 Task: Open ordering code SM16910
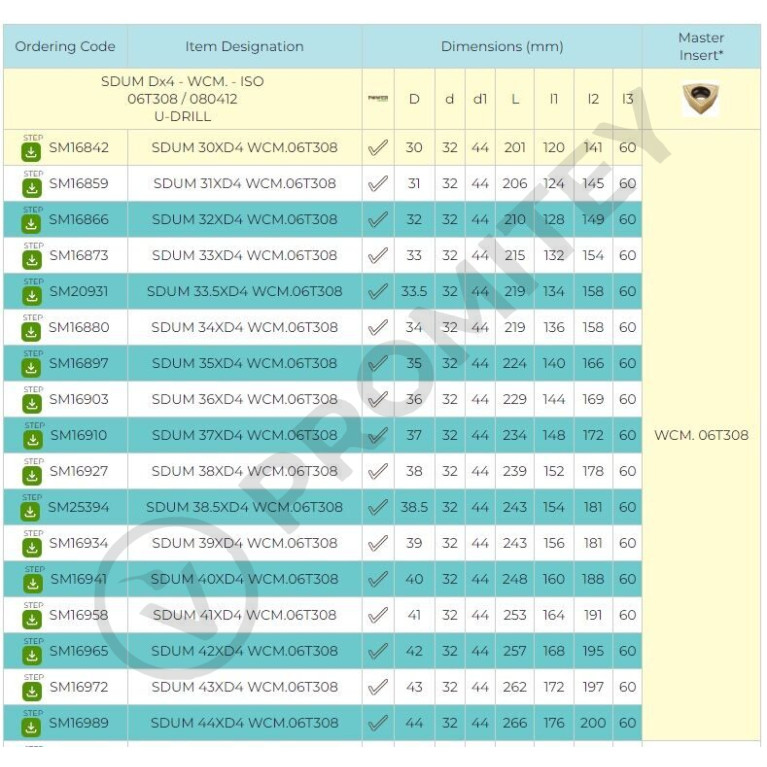pos(79,435)
